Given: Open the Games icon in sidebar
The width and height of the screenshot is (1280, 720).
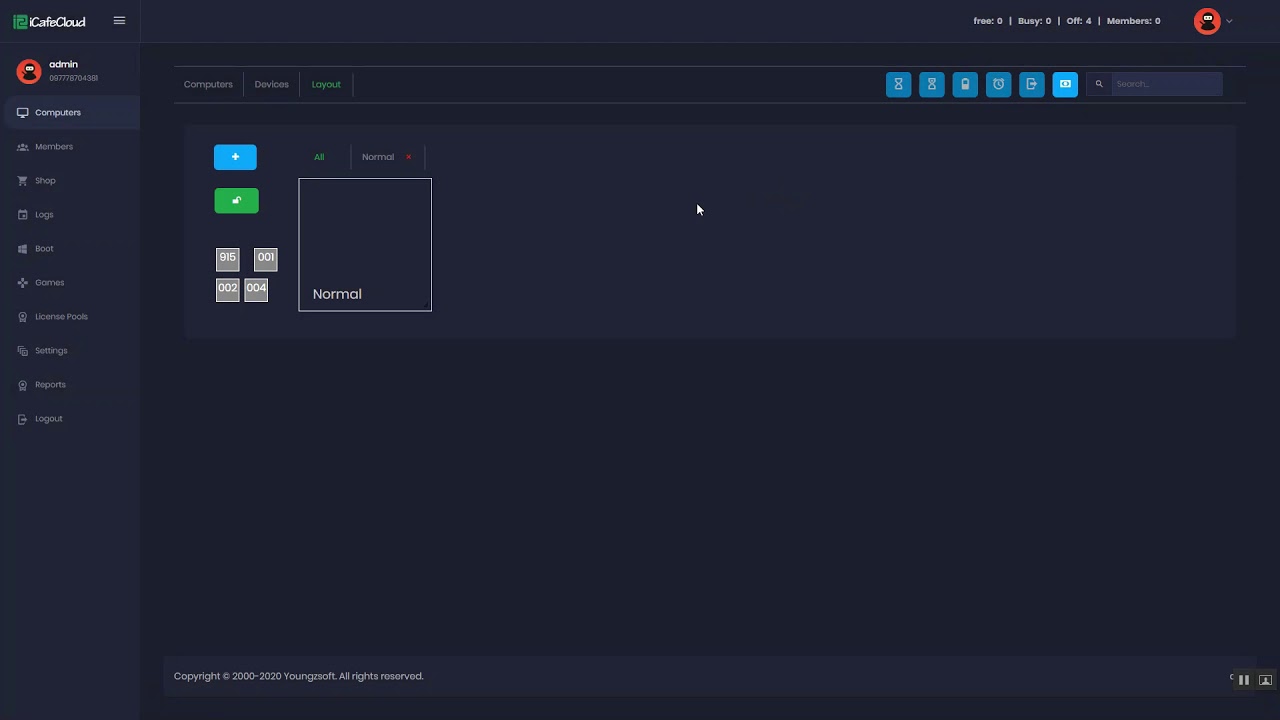Looking at the screenshot, I should 23,283.
